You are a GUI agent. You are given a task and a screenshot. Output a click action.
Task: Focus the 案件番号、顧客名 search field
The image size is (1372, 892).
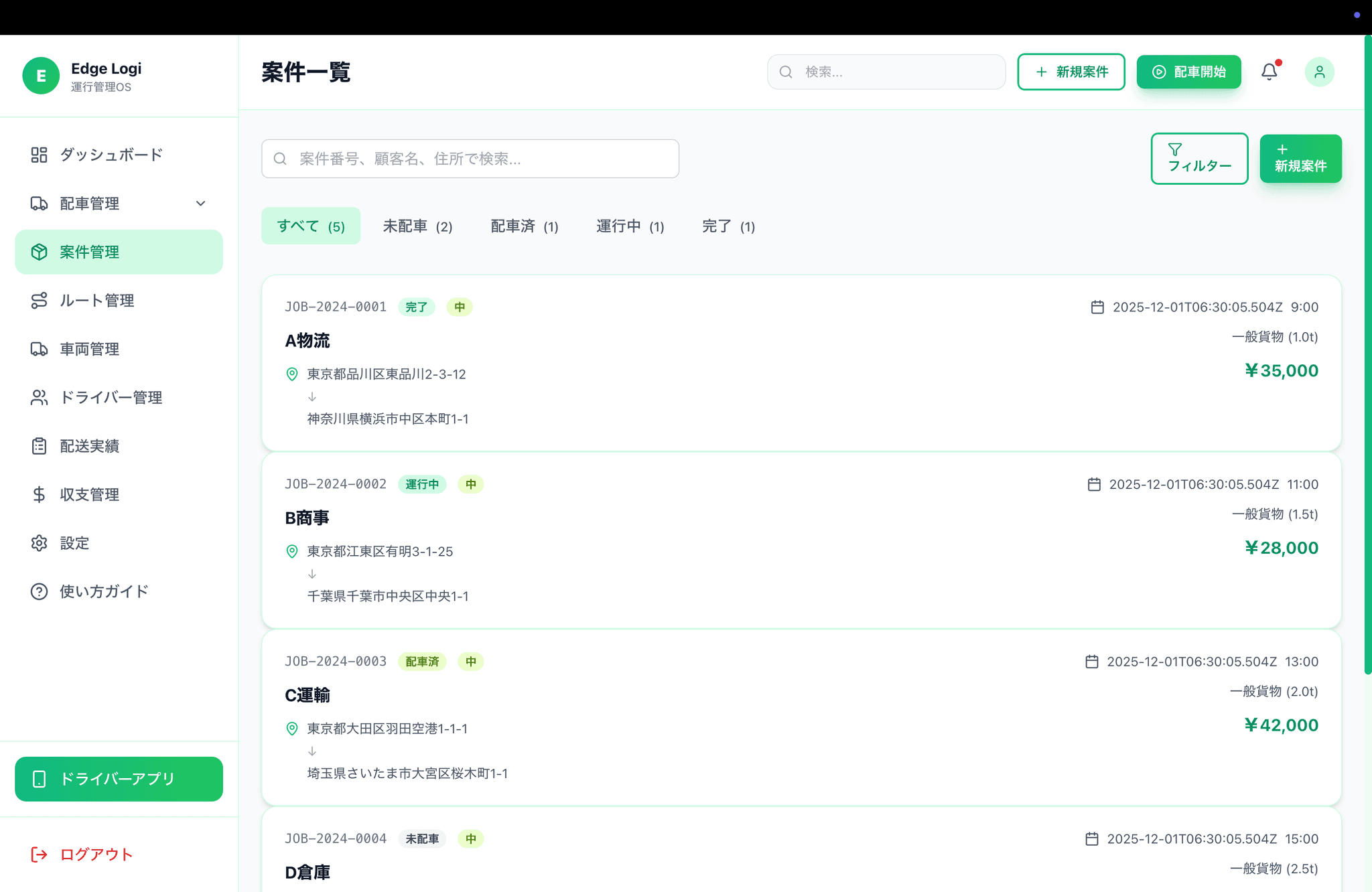point(470,159)
